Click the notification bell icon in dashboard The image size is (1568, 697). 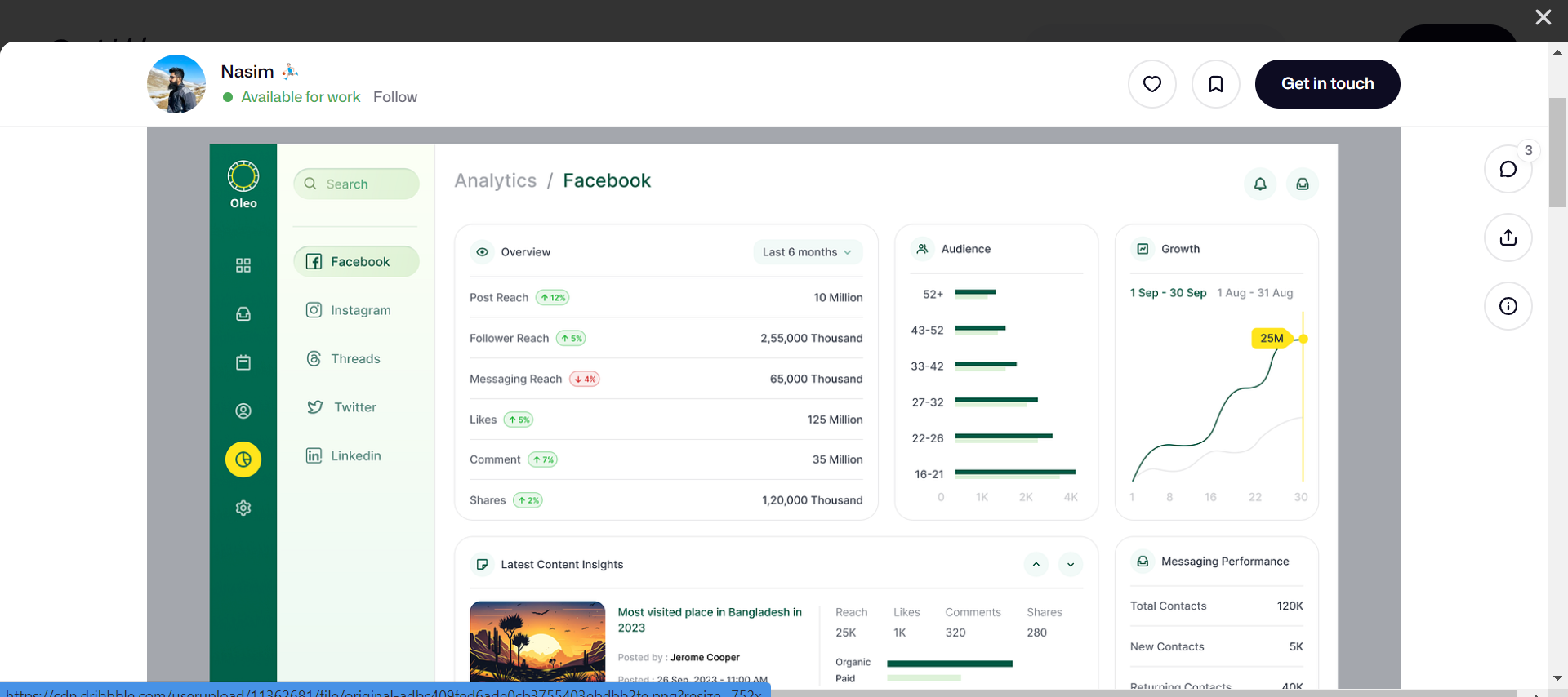[x=1260, y=184]
